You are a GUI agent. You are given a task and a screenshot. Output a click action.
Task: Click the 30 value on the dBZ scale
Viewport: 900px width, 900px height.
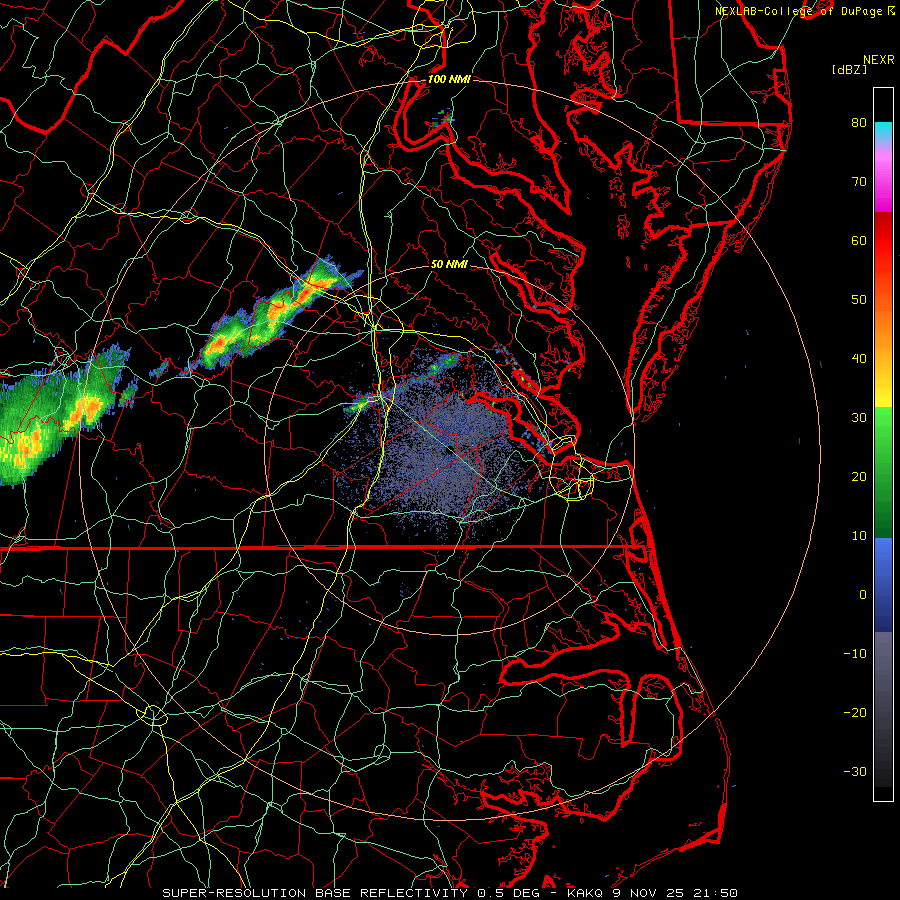859,418
